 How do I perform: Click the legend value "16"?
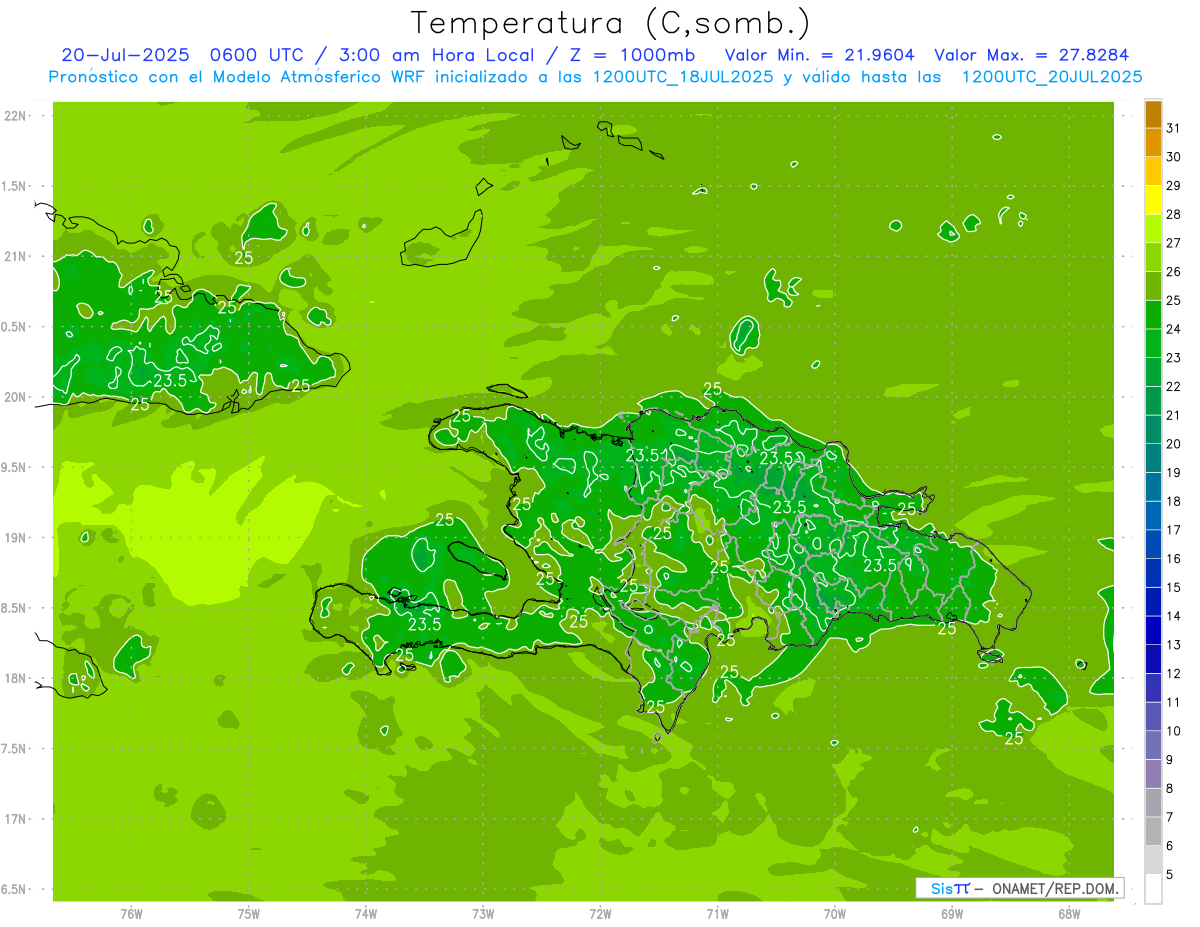point(1173,558)
